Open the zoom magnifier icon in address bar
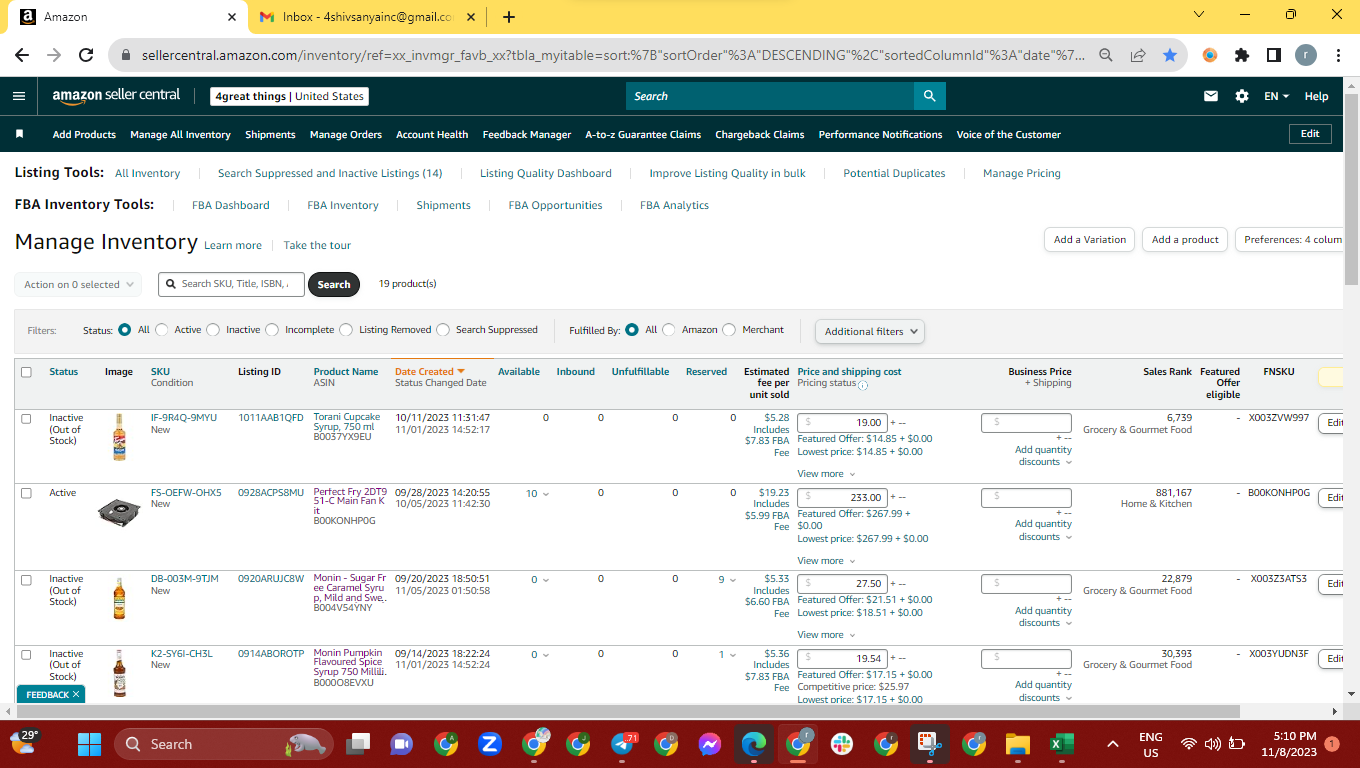The image size is (1360, 768). pos(1106,56)
